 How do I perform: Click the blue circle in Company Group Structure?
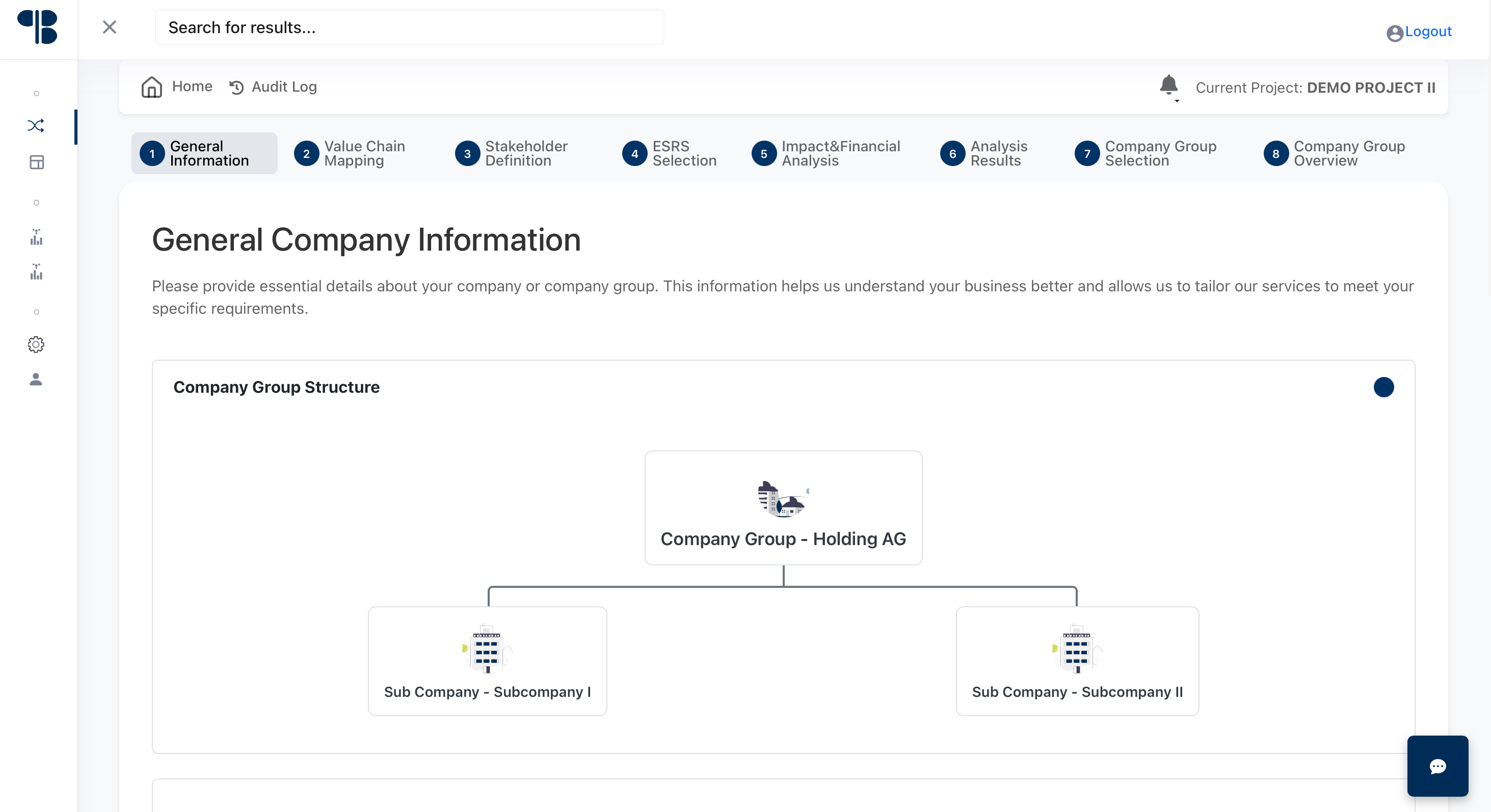pos(1383,387)
